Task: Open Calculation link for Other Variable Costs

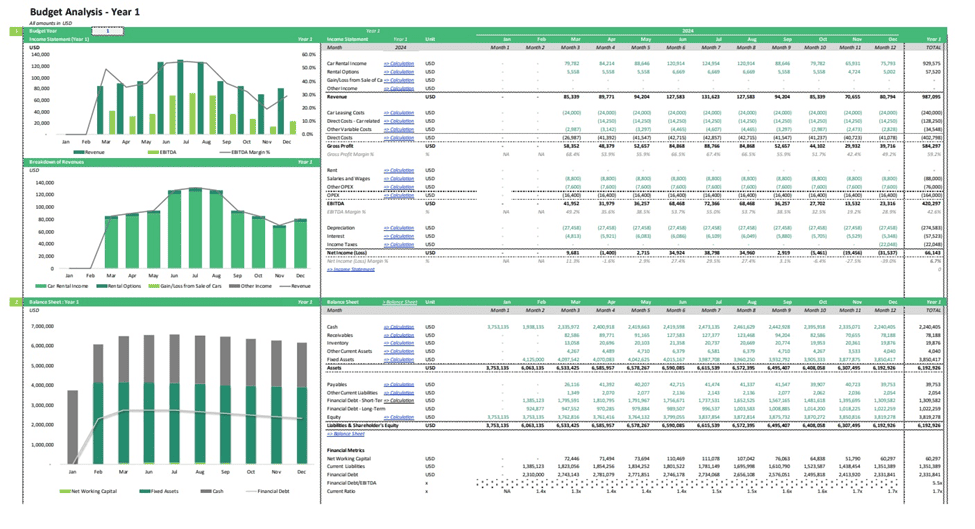Action: pos(399,129)
